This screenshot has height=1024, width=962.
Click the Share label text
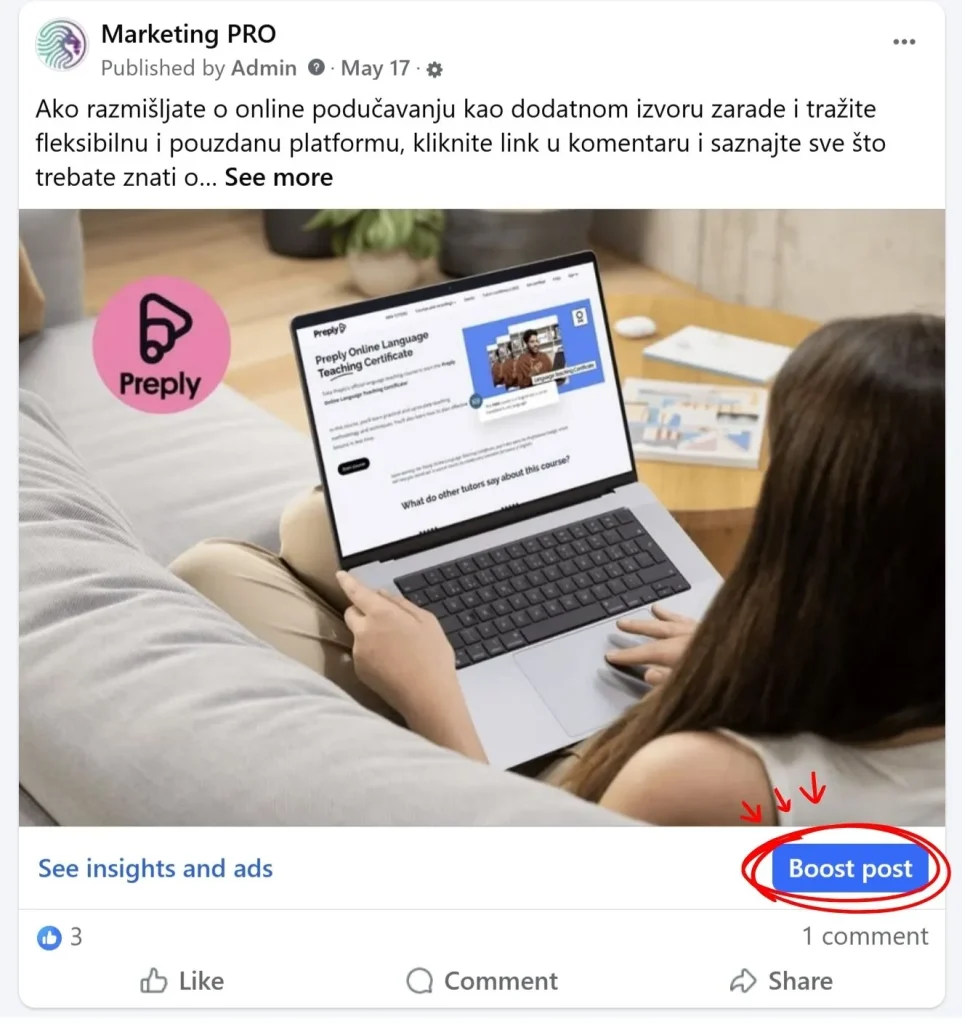click(x=800, y=981)
